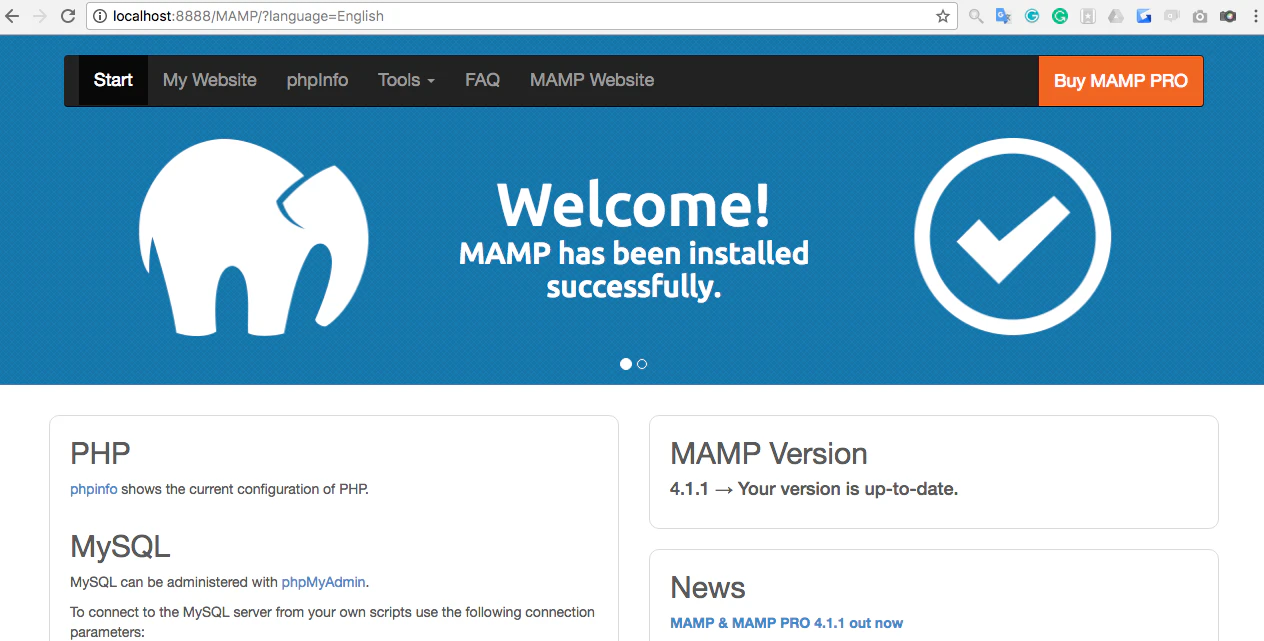Open the Google Drive extension icon
The height and width of the screenshot is (641, 1264).
[x=1116, y=16]
